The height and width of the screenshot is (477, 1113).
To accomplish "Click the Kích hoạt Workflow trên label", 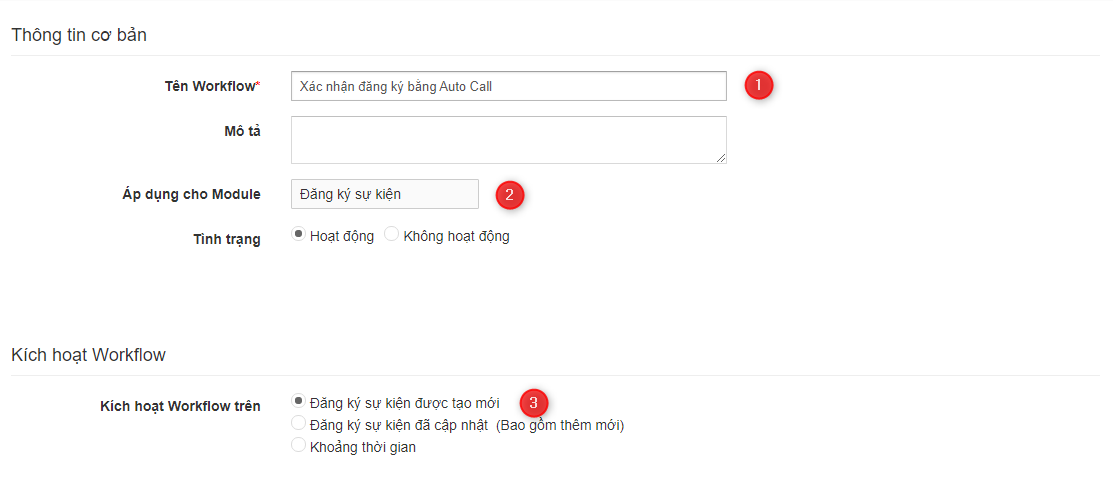I will pos(180,407).
